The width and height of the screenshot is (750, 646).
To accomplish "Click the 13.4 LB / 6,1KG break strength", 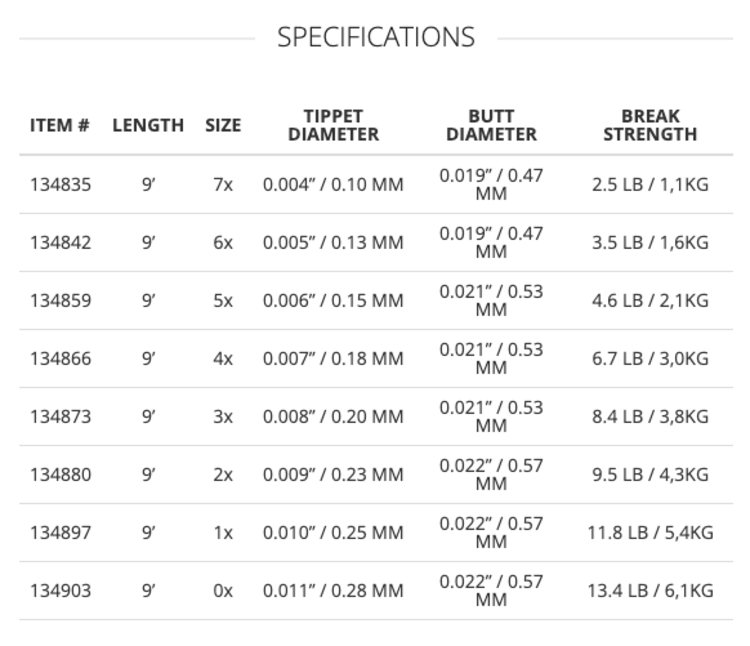I will click(x=650, y=591).
